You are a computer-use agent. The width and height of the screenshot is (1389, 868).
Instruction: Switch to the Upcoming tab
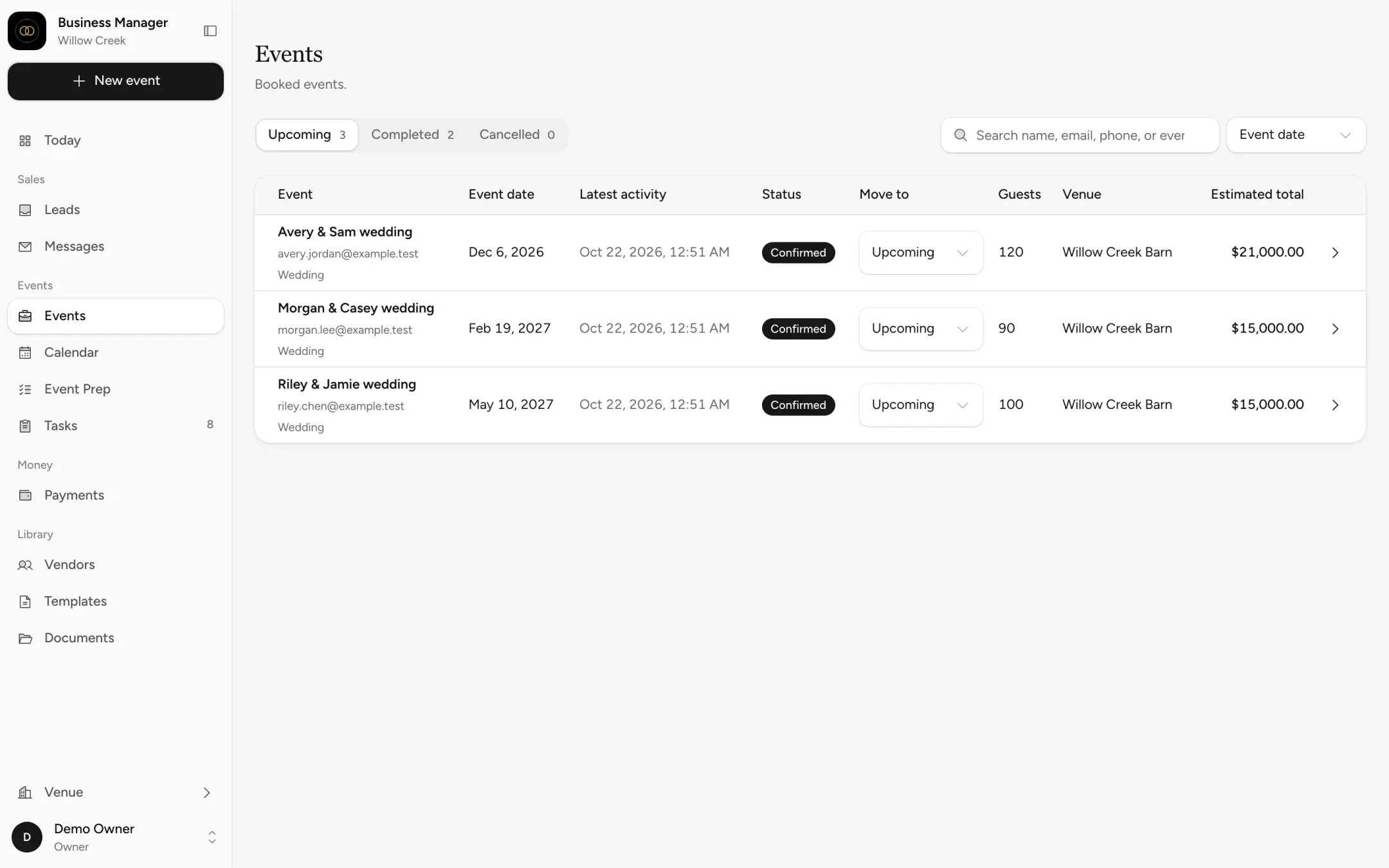[307, 135]
